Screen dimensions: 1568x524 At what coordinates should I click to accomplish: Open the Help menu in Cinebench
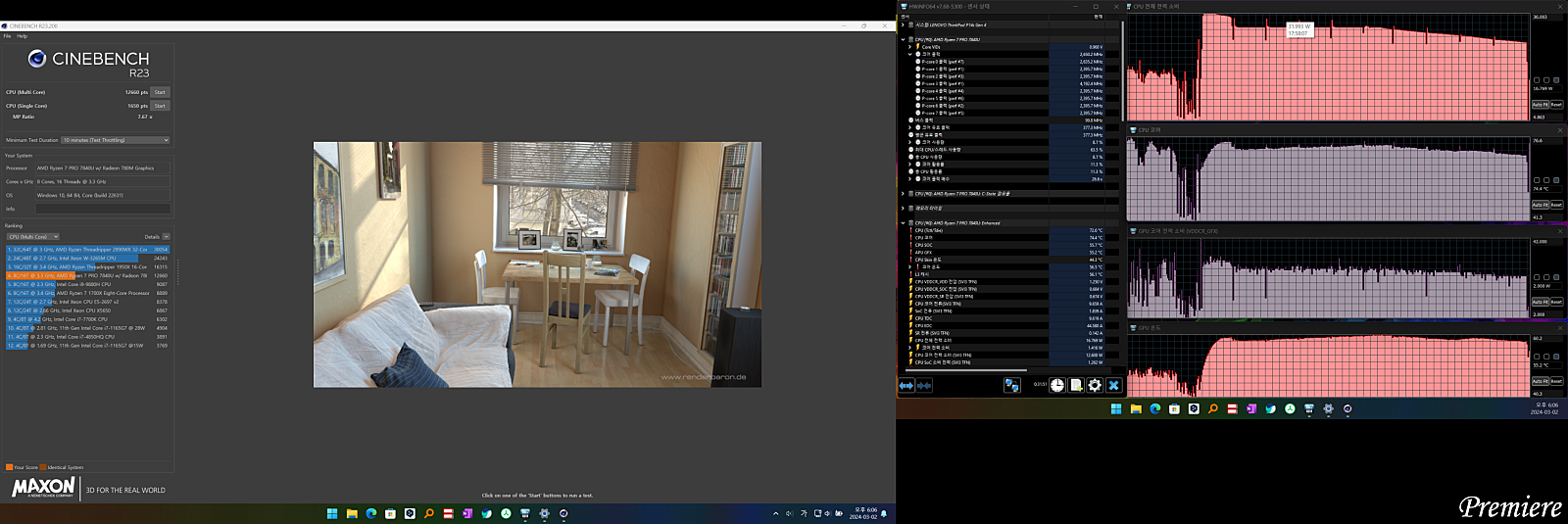click(22, 36)
